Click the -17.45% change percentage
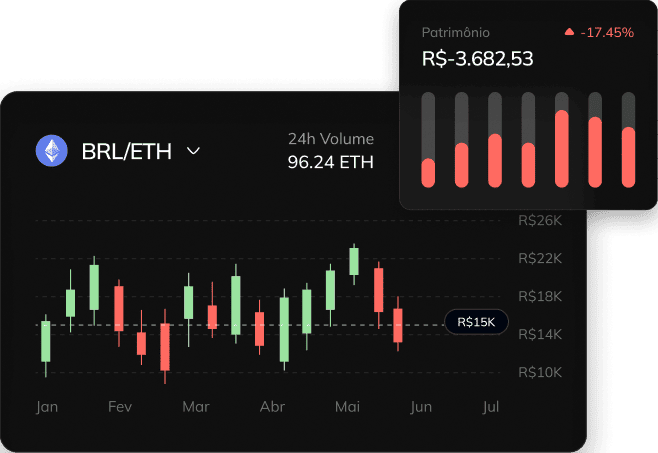Viewport: 658px width, 453px height. pos(609,33)
